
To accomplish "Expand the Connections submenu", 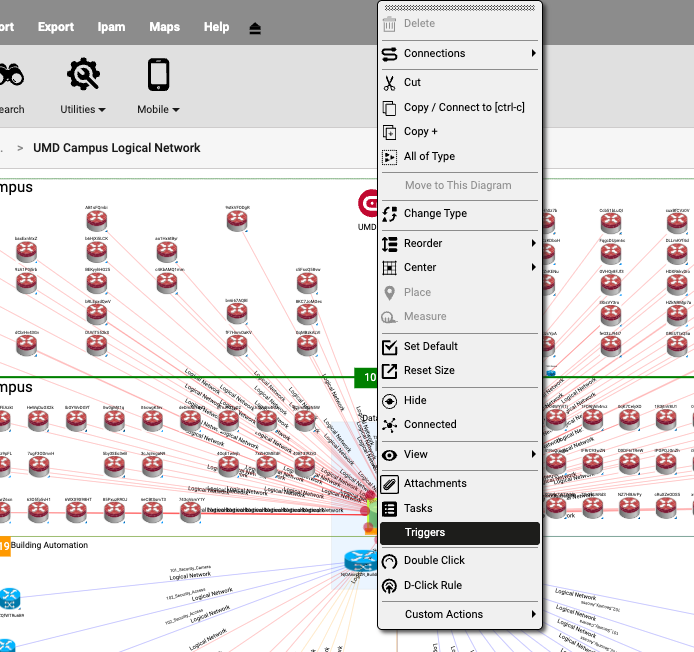I will pos(460,54).
